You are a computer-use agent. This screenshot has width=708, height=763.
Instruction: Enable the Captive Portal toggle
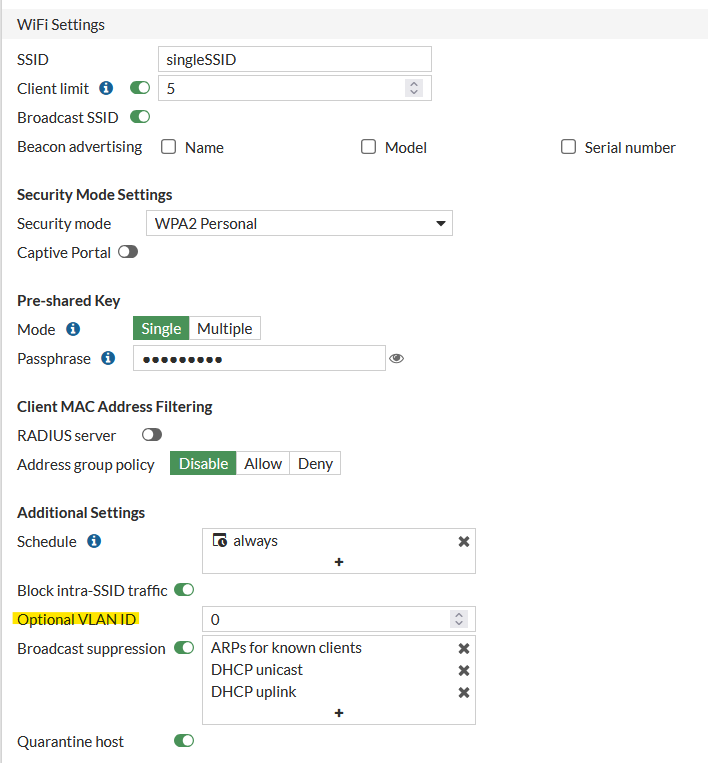128,252
